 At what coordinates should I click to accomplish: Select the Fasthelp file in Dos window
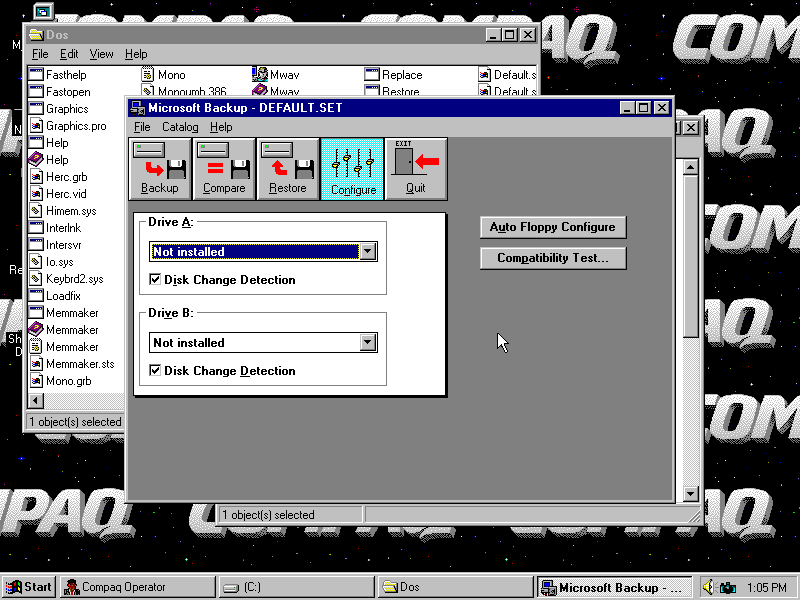(x=58, y=75)
